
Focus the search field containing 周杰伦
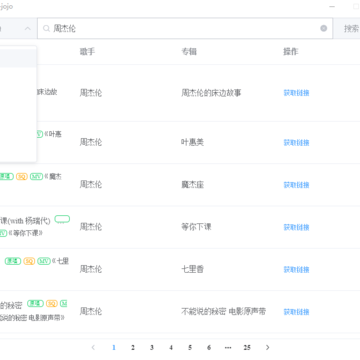185,28
